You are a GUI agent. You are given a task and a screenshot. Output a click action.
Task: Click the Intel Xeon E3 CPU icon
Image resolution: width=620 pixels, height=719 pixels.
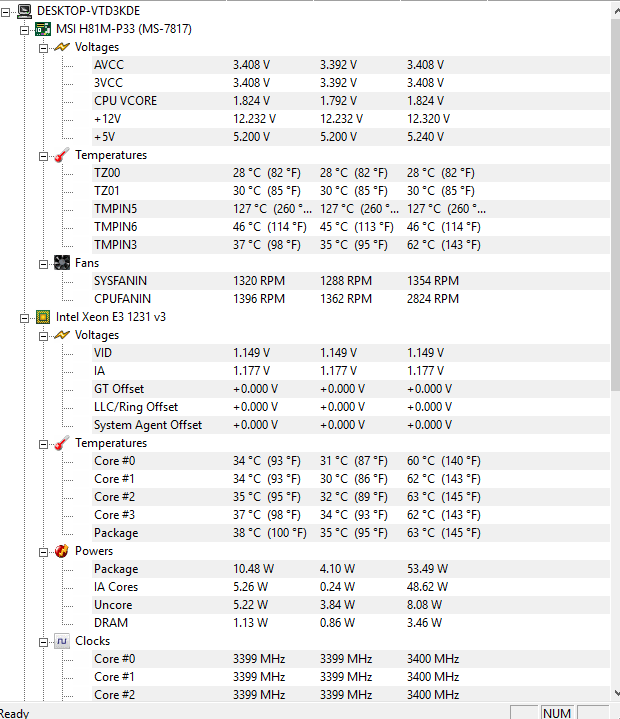[43, 317]
